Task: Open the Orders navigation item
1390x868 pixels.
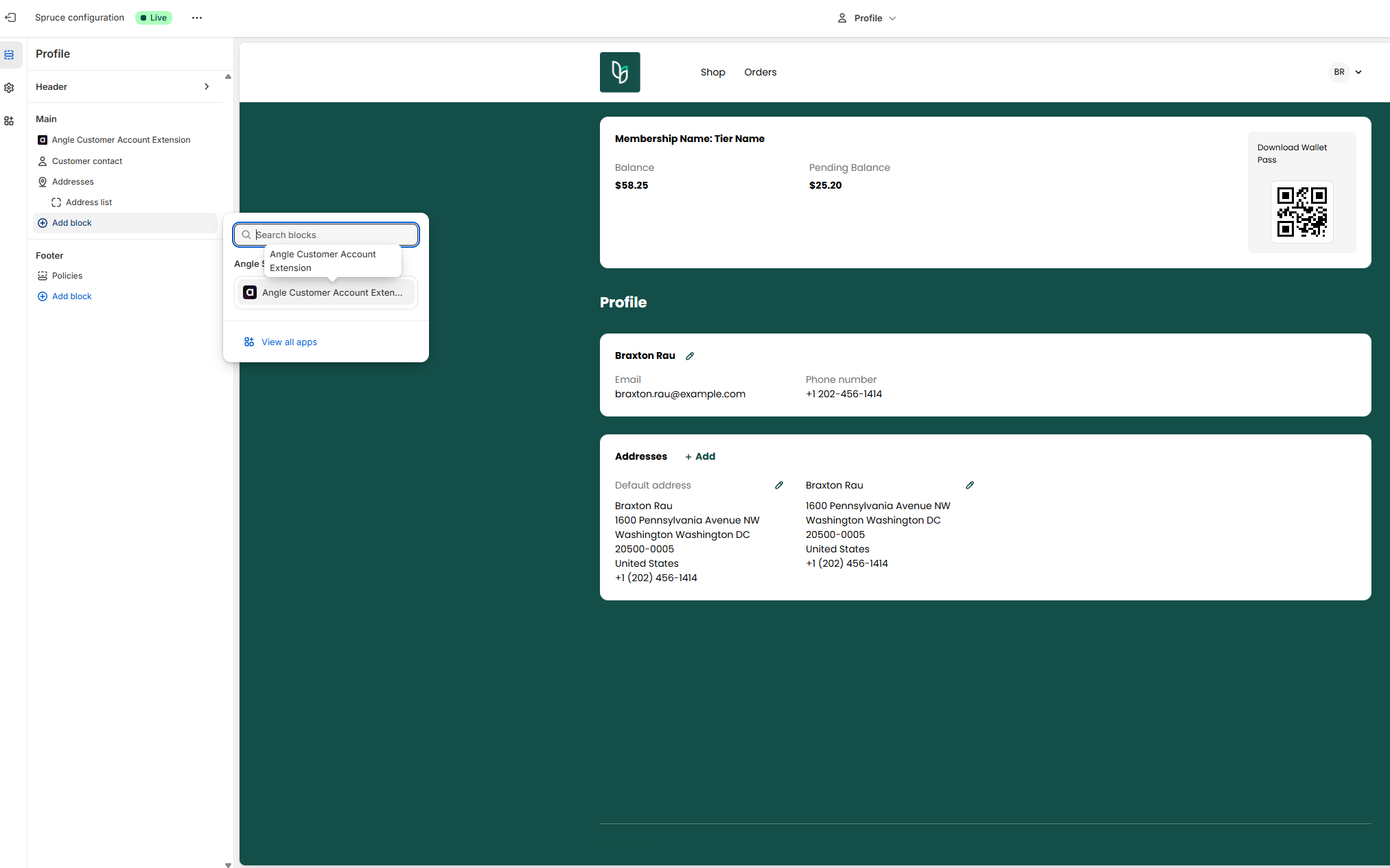Action: 760,72
